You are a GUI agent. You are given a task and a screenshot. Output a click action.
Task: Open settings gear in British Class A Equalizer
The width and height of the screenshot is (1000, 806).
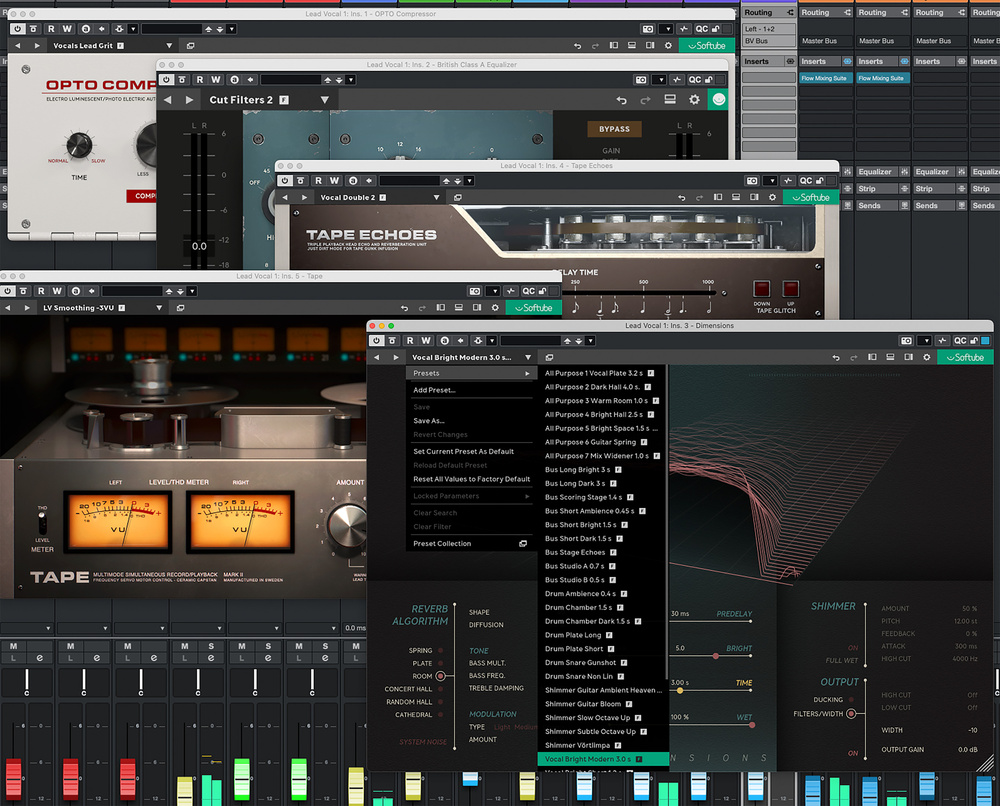point(694,100)
